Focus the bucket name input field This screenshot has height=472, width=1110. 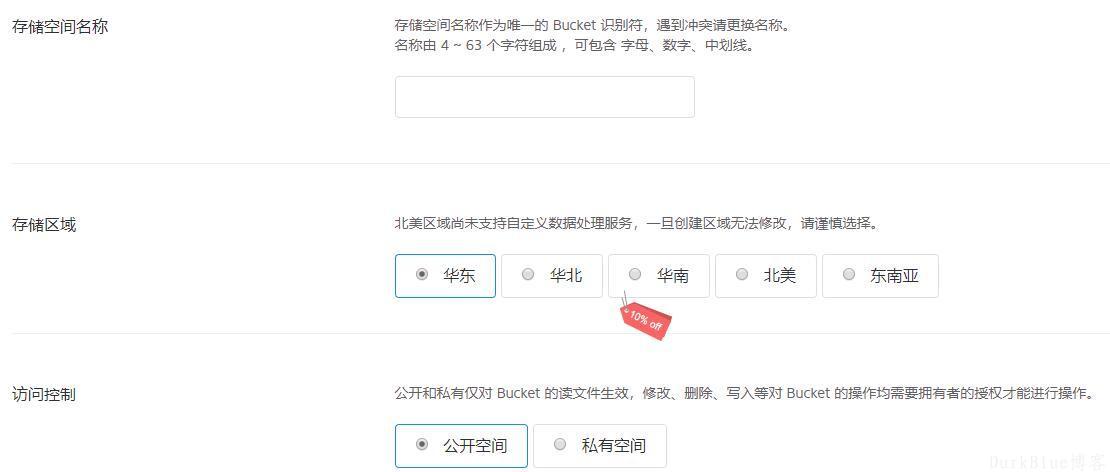point(544,97)
